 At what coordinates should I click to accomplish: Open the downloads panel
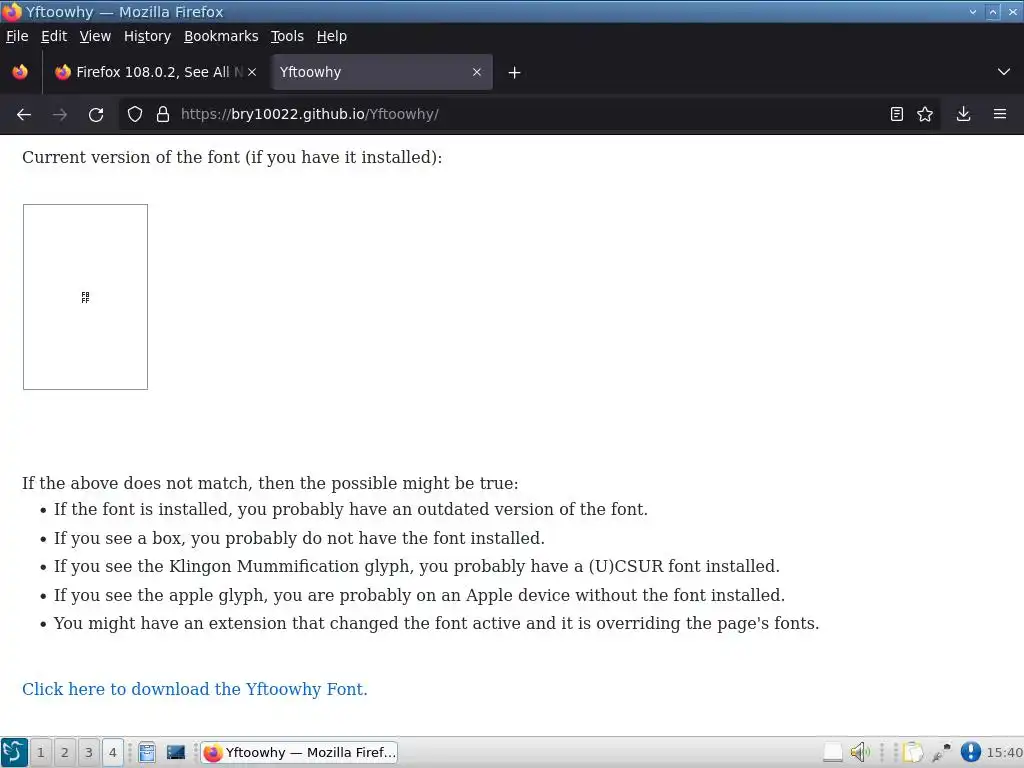(x=963, y=114)
